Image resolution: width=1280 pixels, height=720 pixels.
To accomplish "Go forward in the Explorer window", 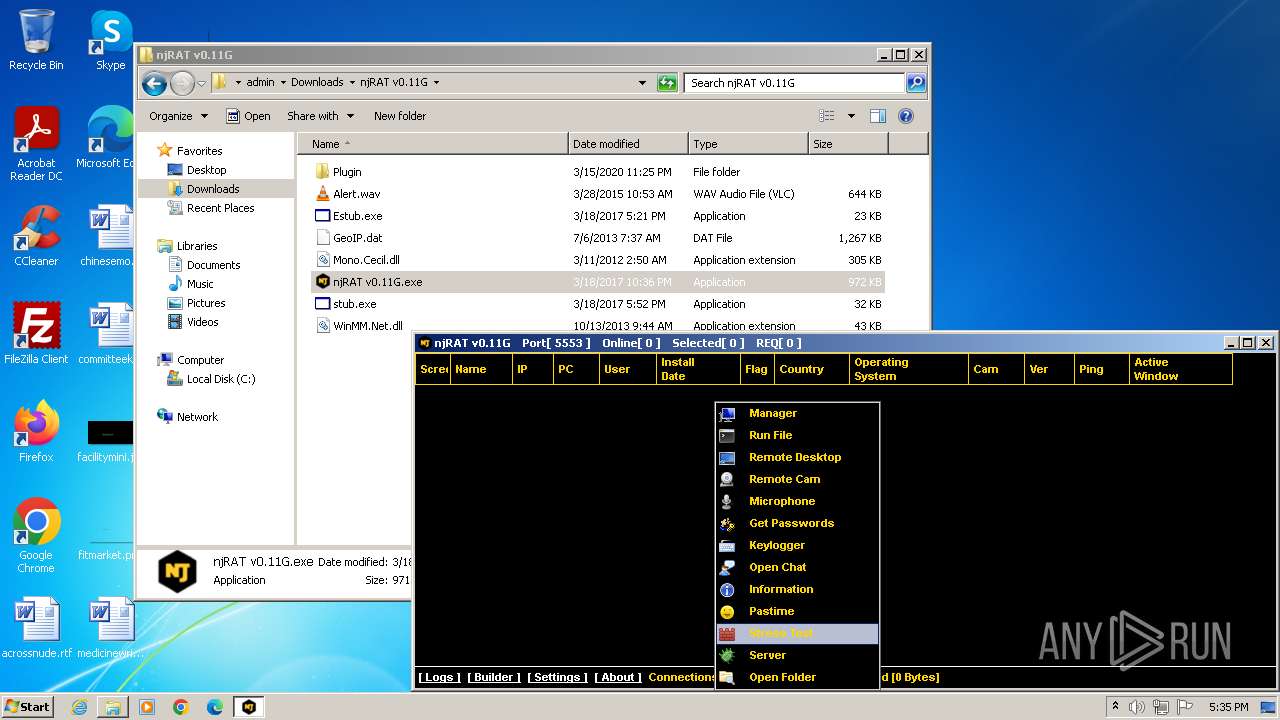I will (x=182, y=83).
